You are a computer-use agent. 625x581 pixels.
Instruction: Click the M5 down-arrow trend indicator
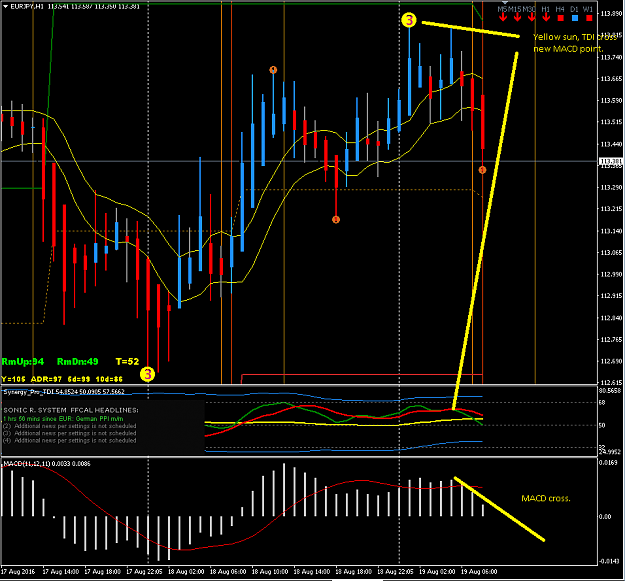tap(503, 17)
